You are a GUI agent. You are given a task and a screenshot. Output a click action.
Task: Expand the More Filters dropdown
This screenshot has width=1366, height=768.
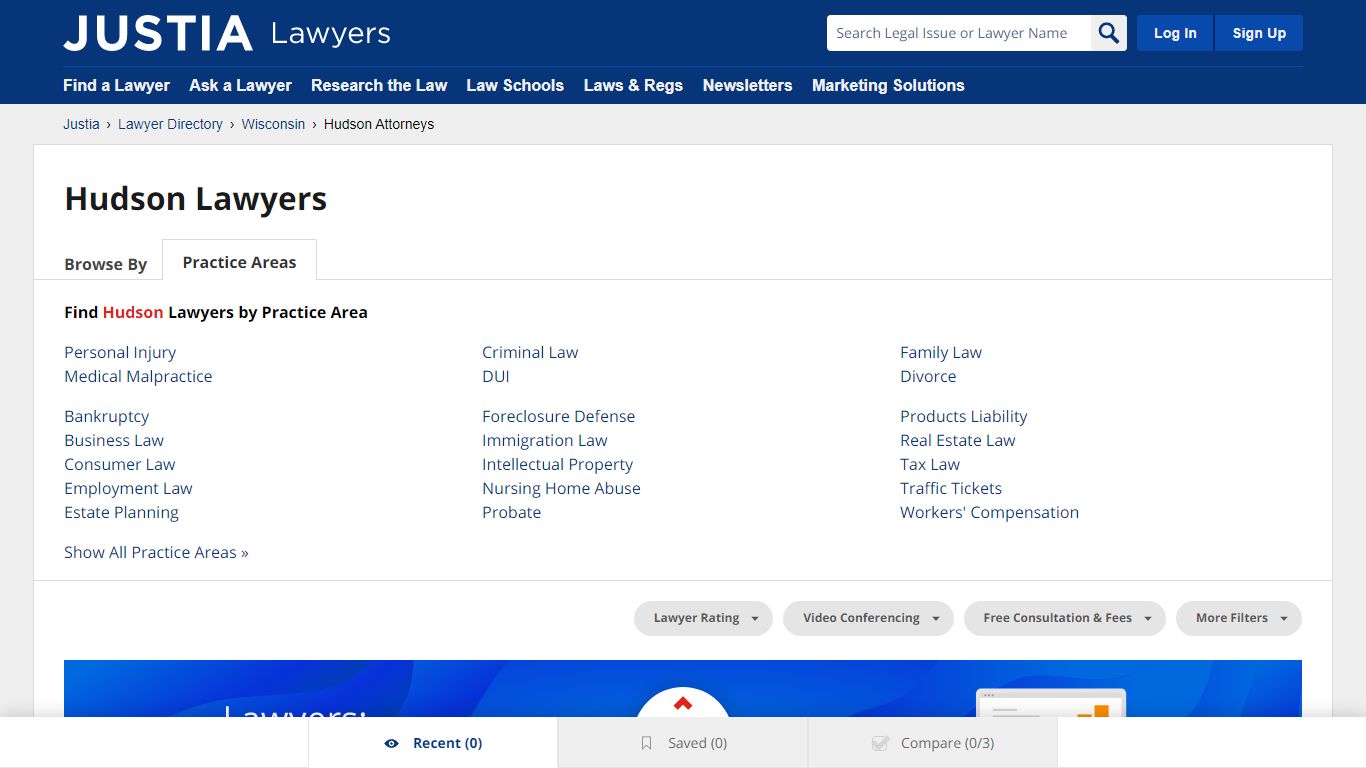1238,618
